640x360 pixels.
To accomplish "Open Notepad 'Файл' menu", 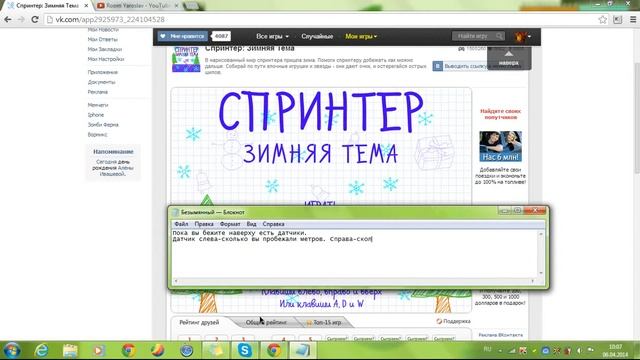I will (x=181, y=224).
